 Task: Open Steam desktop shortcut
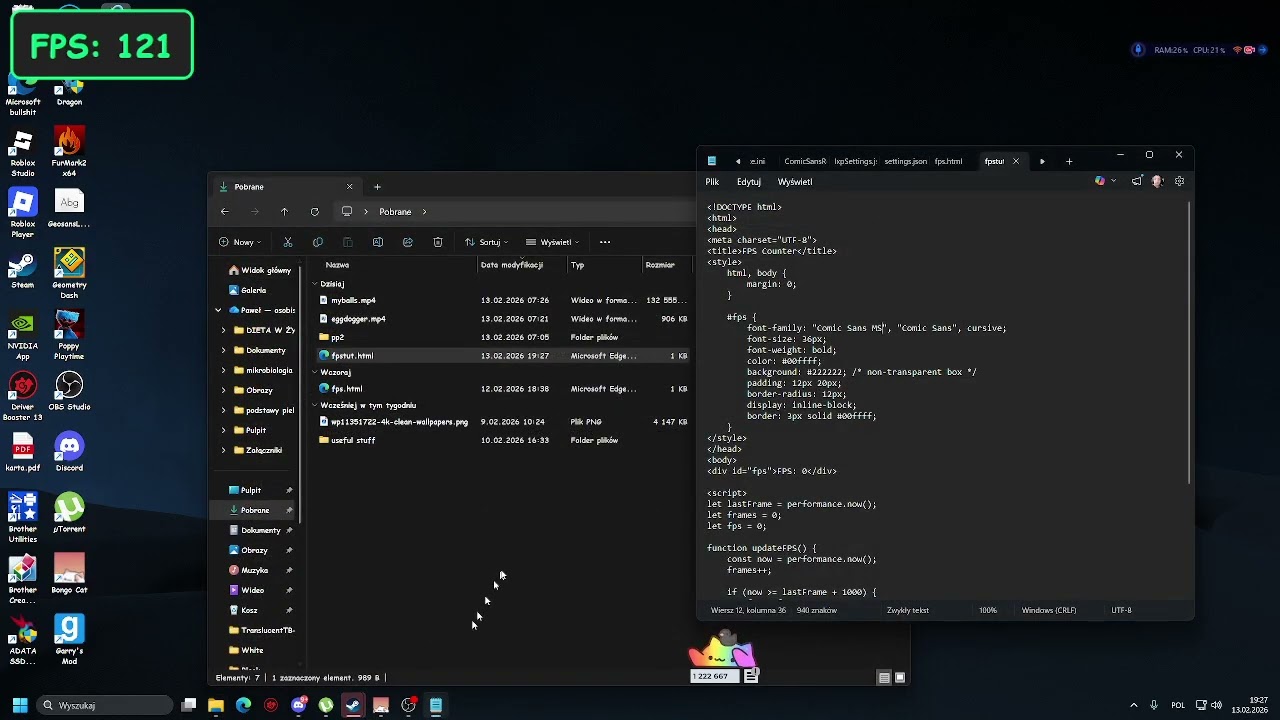[x=22, y=270]
